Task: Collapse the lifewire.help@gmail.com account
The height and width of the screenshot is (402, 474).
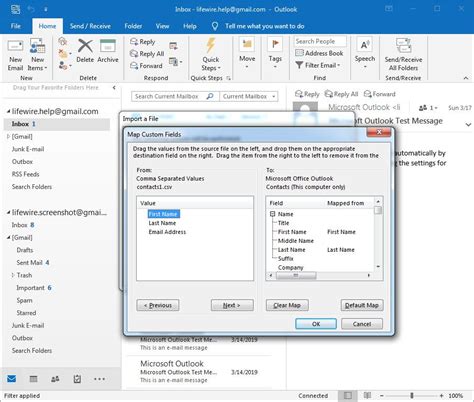Action: [x=8, y=112]
